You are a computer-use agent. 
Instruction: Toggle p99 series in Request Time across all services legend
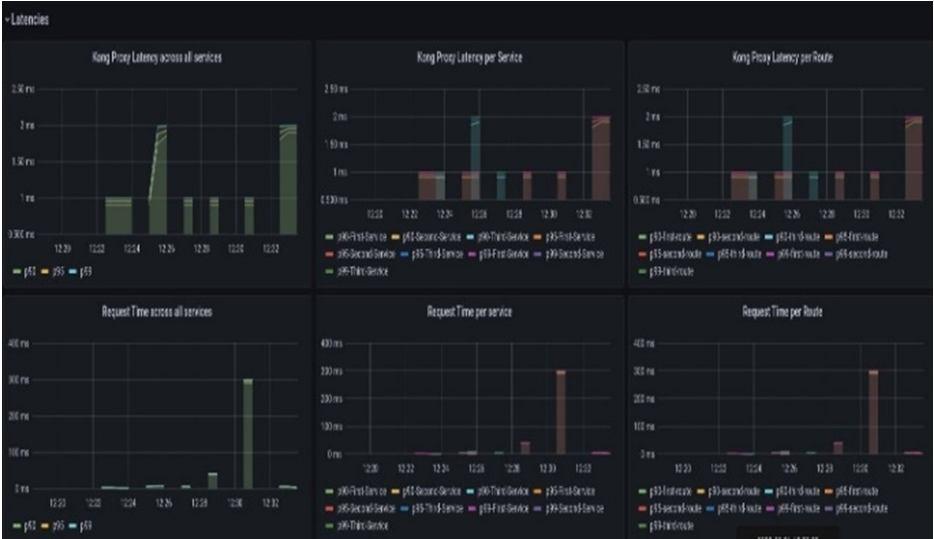(80, 526)
